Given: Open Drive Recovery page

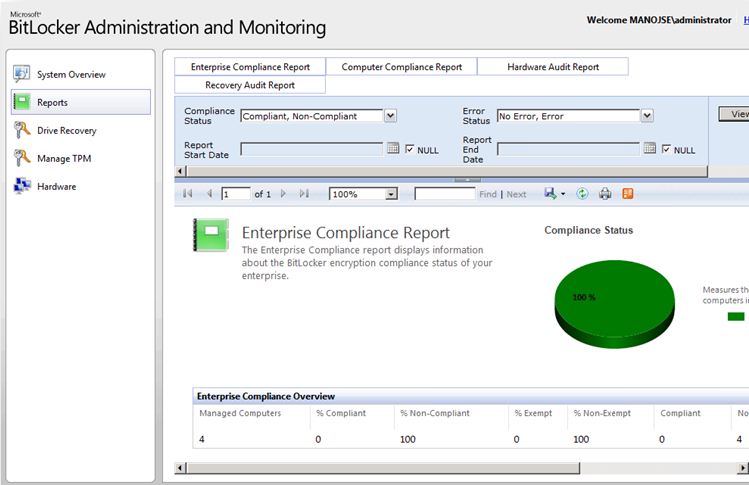Looking at the screenshot, I should [67, 130].
